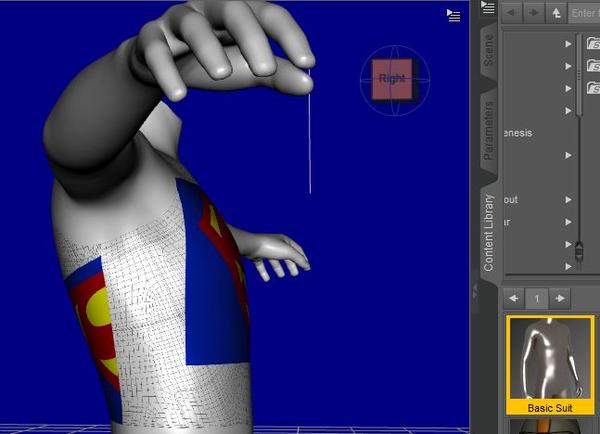600x434 pixels.
Task: Switch to the Parameters tab
Action: point(489,130)
